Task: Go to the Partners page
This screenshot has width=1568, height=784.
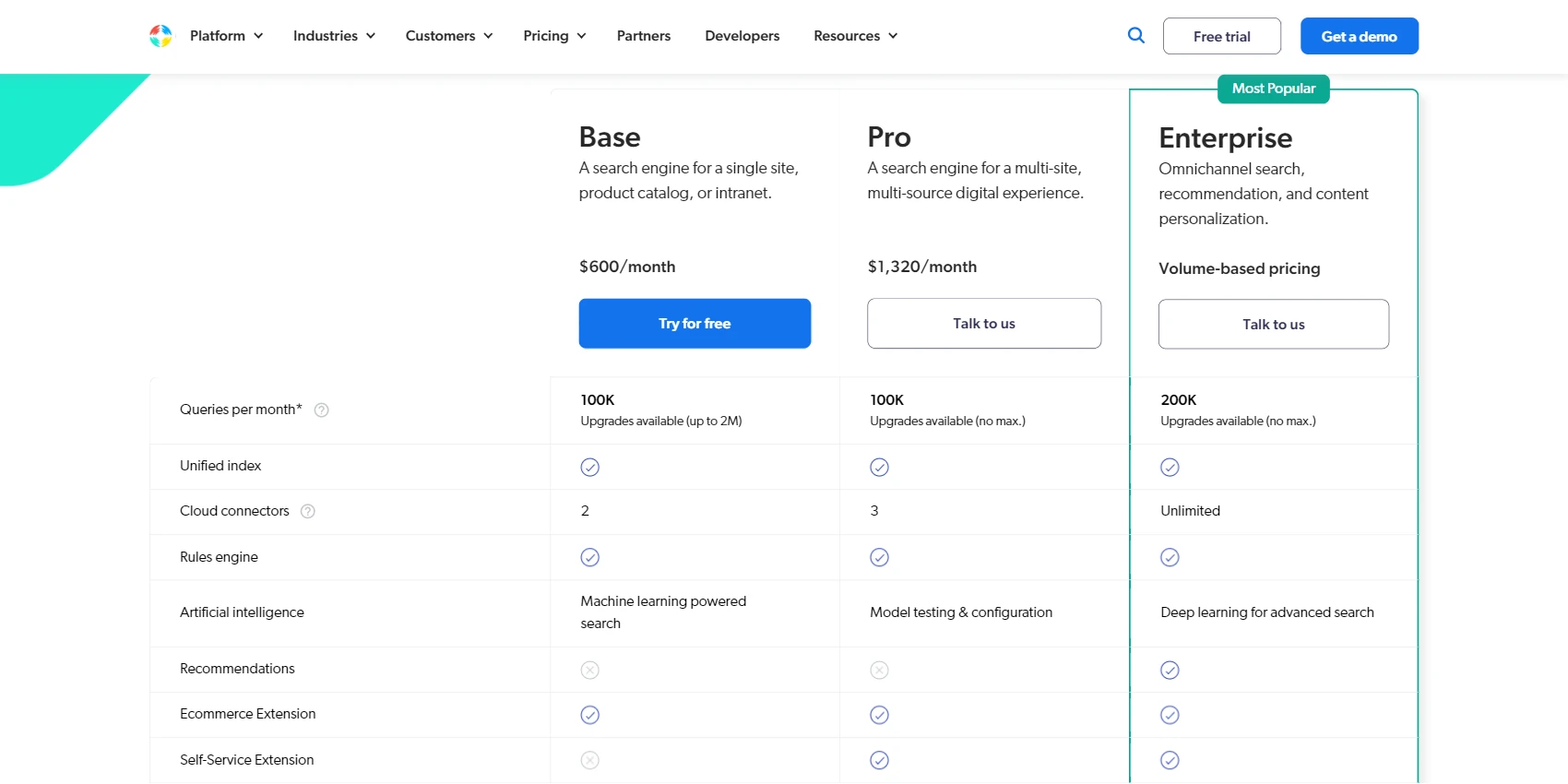Action: pyautogui.click(x=644, y=36)
